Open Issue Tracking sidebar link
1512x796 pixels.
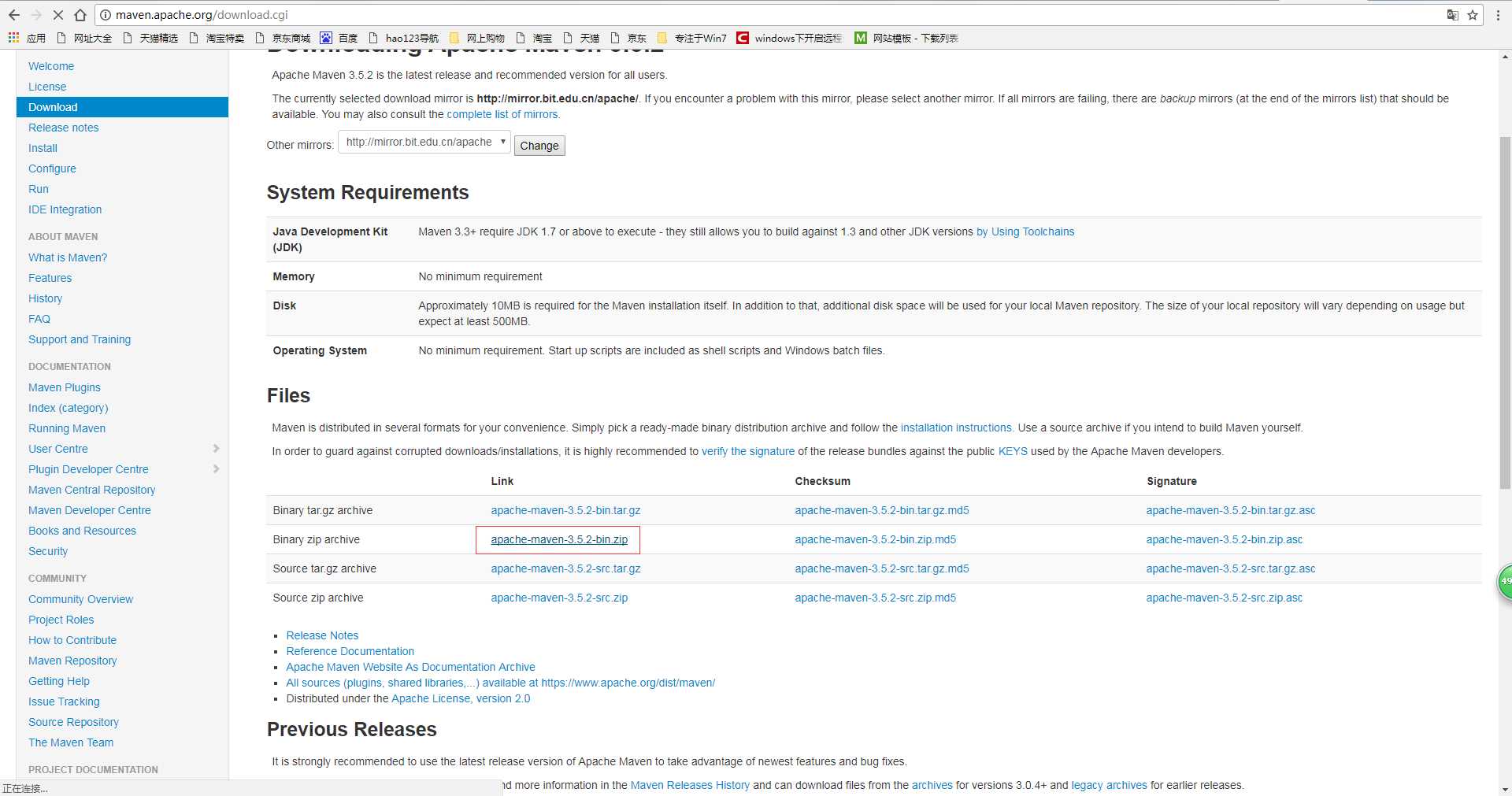(64, 702)
